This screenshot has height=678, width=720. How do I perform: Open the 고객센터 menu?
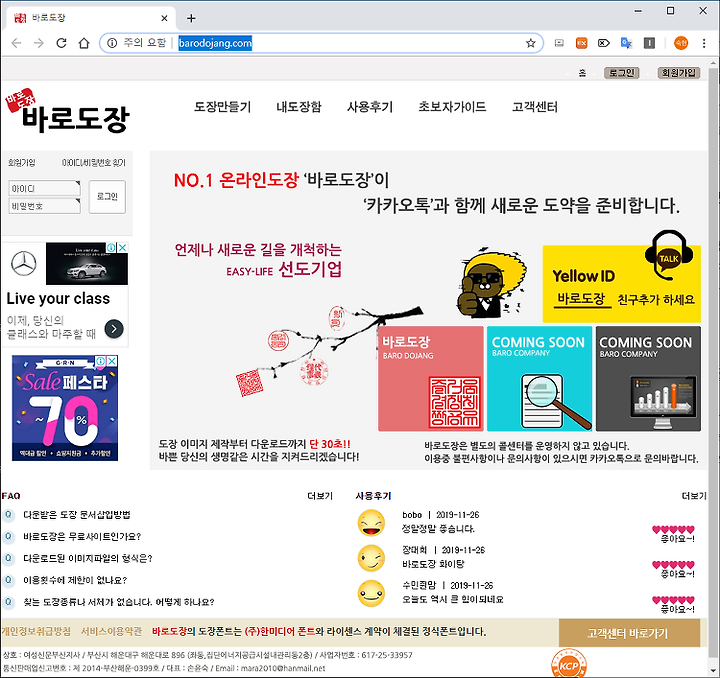(535, 107)
